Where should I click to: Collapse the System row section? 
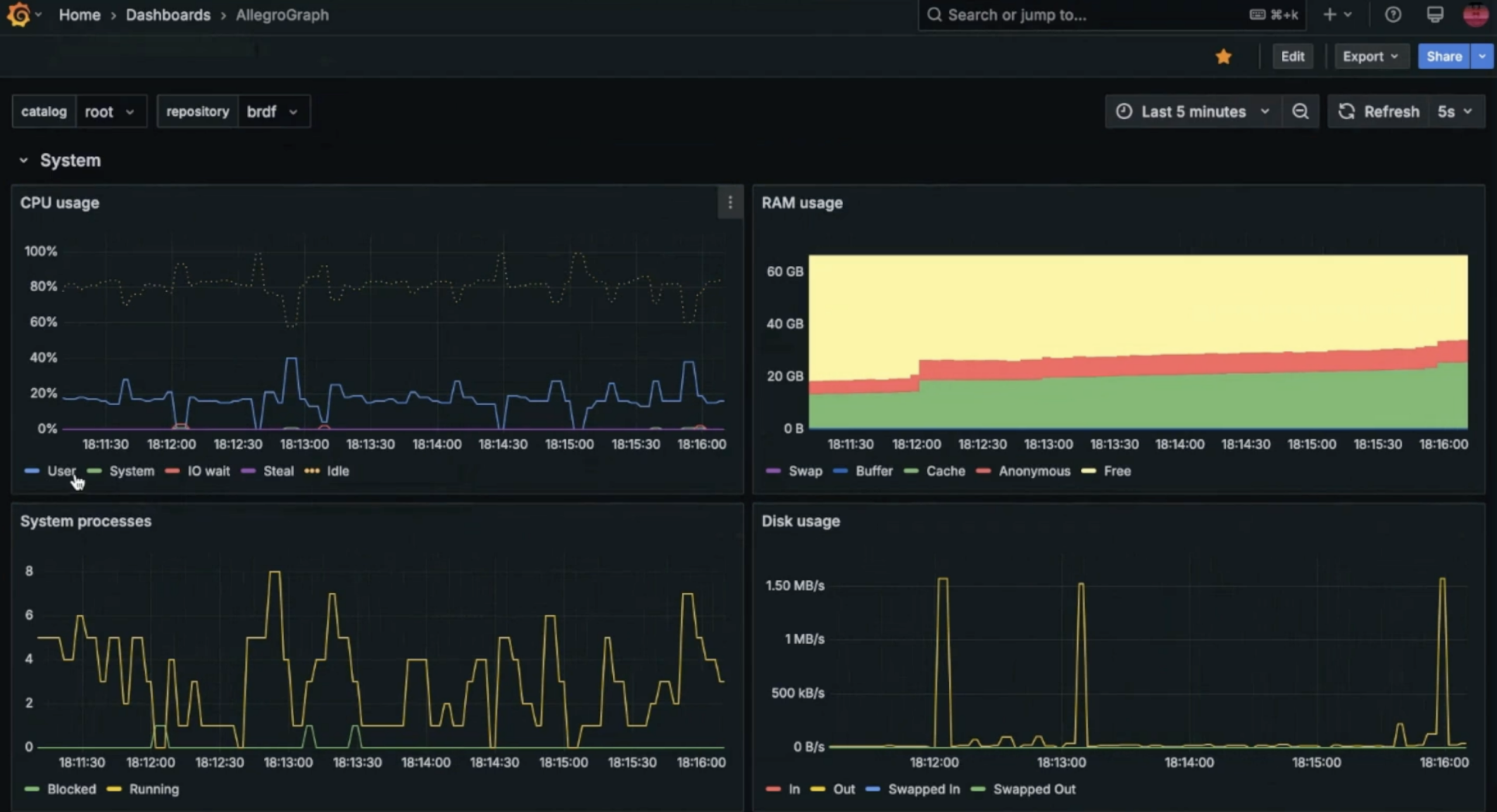point(23,160)
